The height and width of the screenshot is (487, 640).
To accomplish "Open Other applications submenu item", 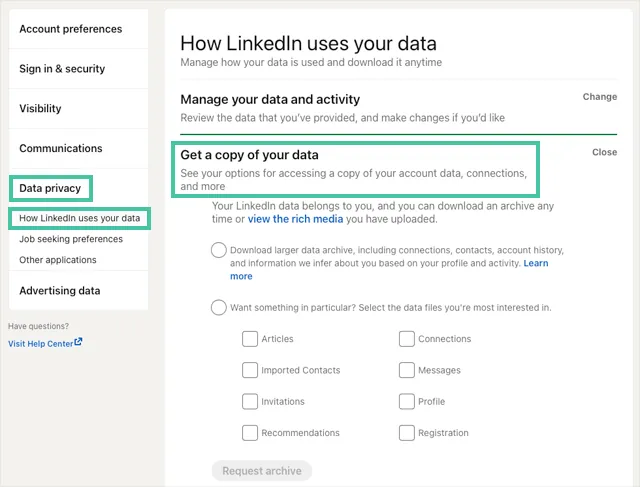I will point(58,260).
